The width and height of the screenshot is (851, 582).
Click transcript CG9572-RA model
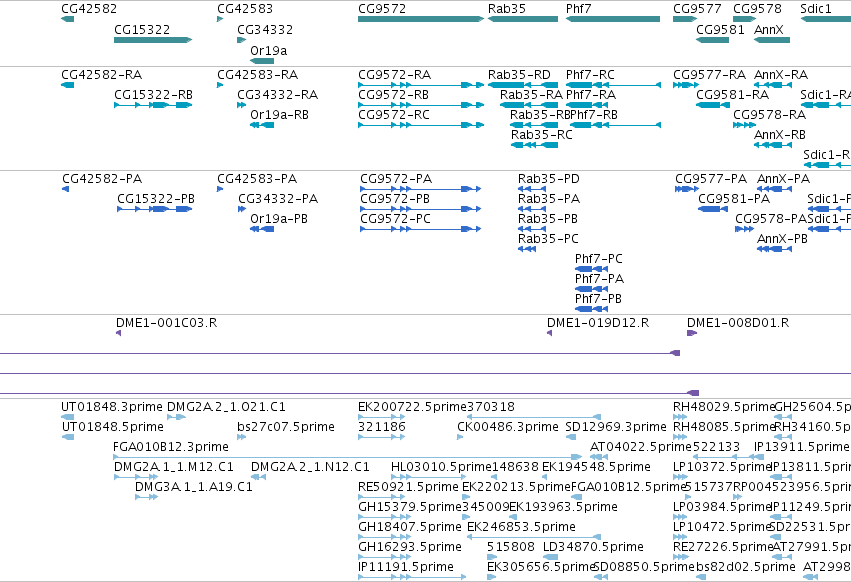pyautogui.click(x=421, y=85)
